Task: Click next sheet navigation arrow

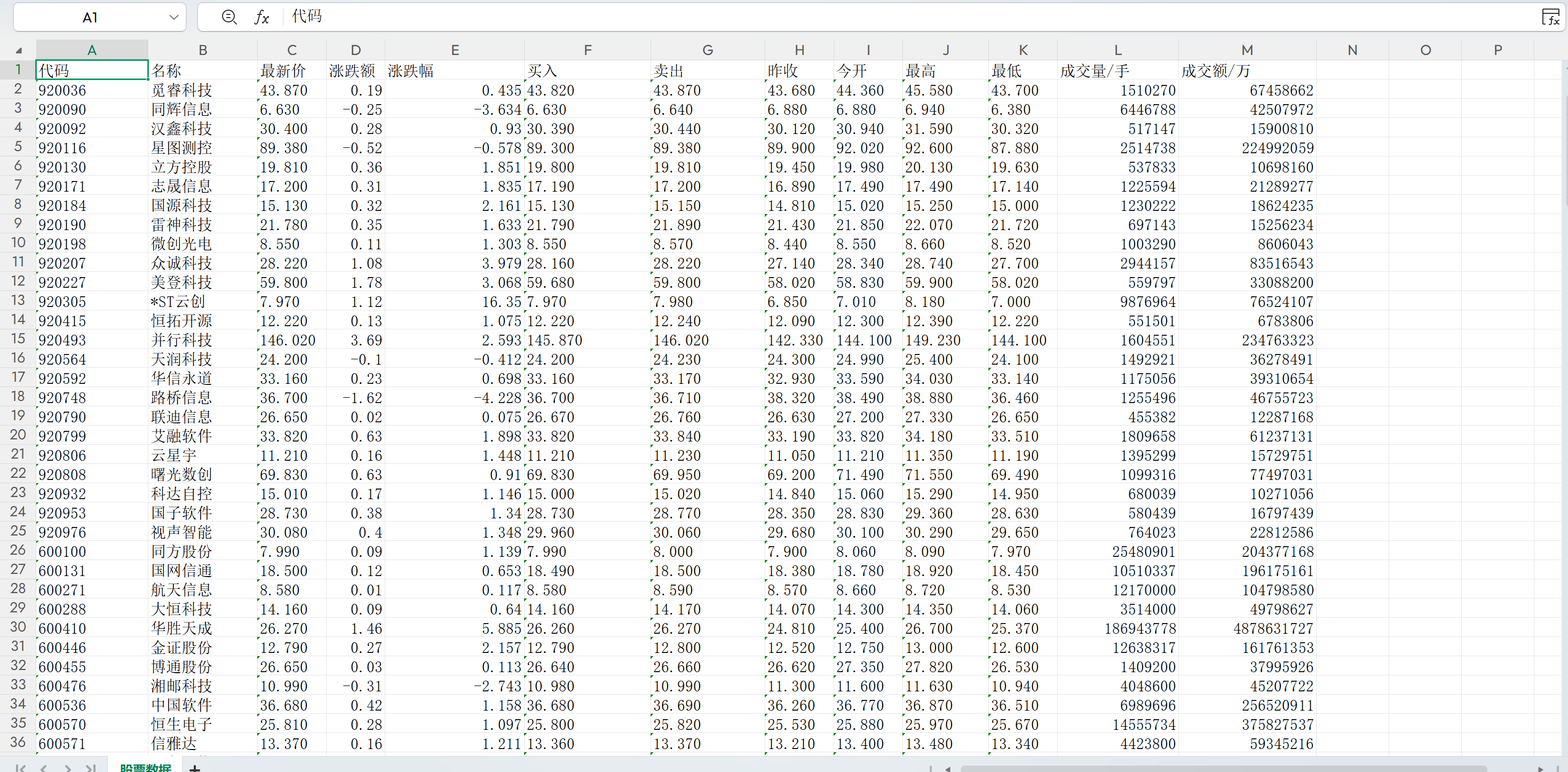Action: click(x=68, y=768)
